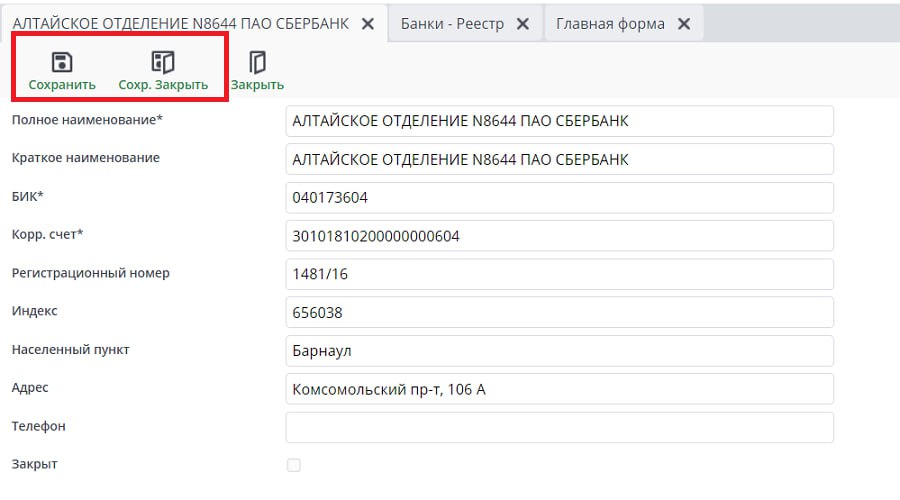Screen dimensions: 900x500
Task: Click into the Краткое наименование field
Action: (559, 159)
